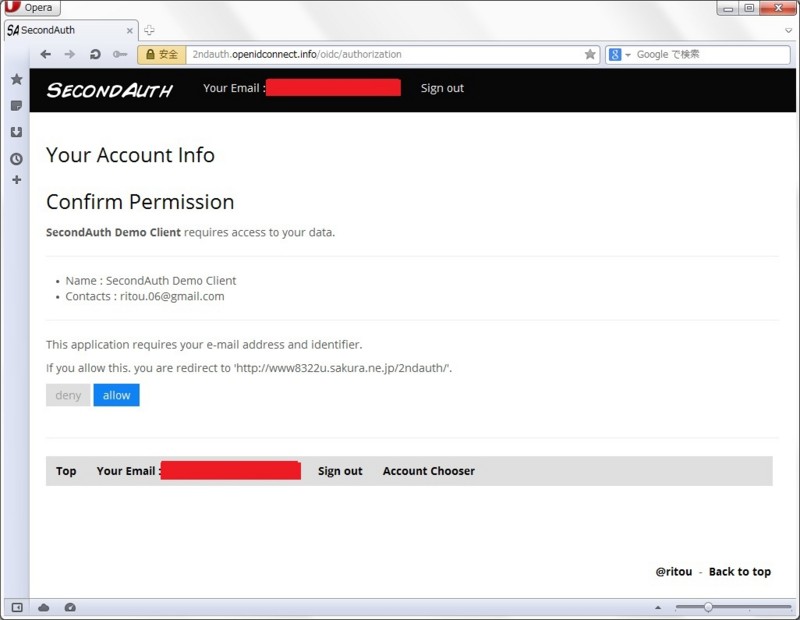Click the address bar URL field

tap(386, 54)
